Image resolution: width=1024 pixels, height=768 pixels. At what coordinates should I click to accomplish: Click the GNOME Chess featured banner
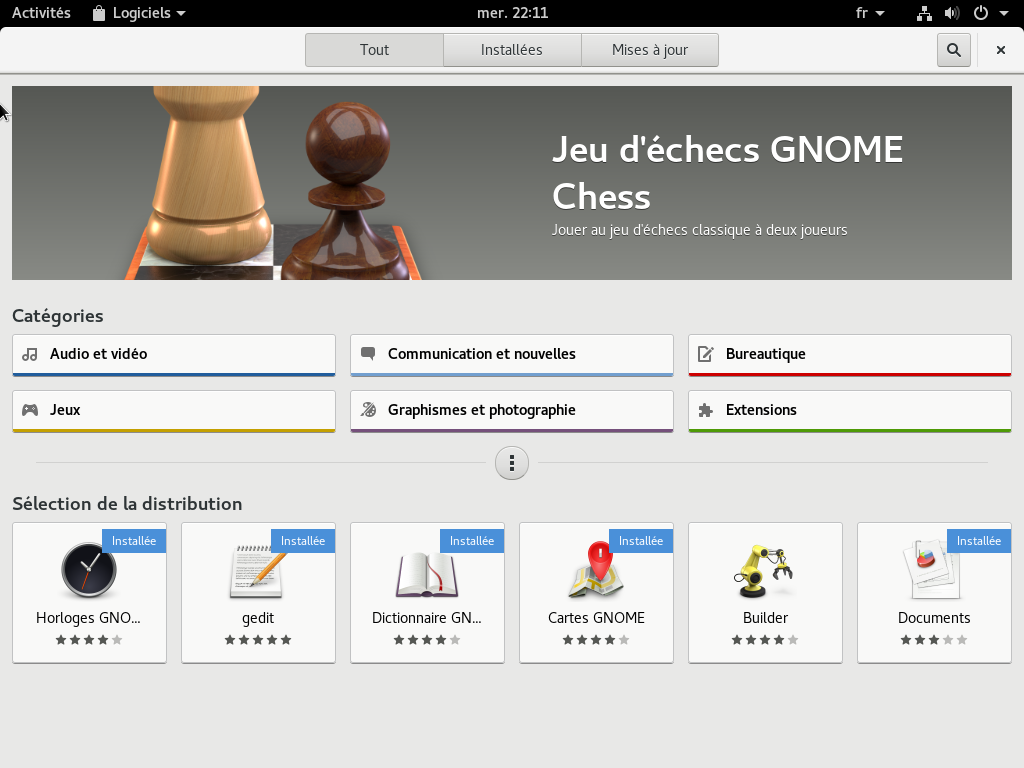(512, 183)
